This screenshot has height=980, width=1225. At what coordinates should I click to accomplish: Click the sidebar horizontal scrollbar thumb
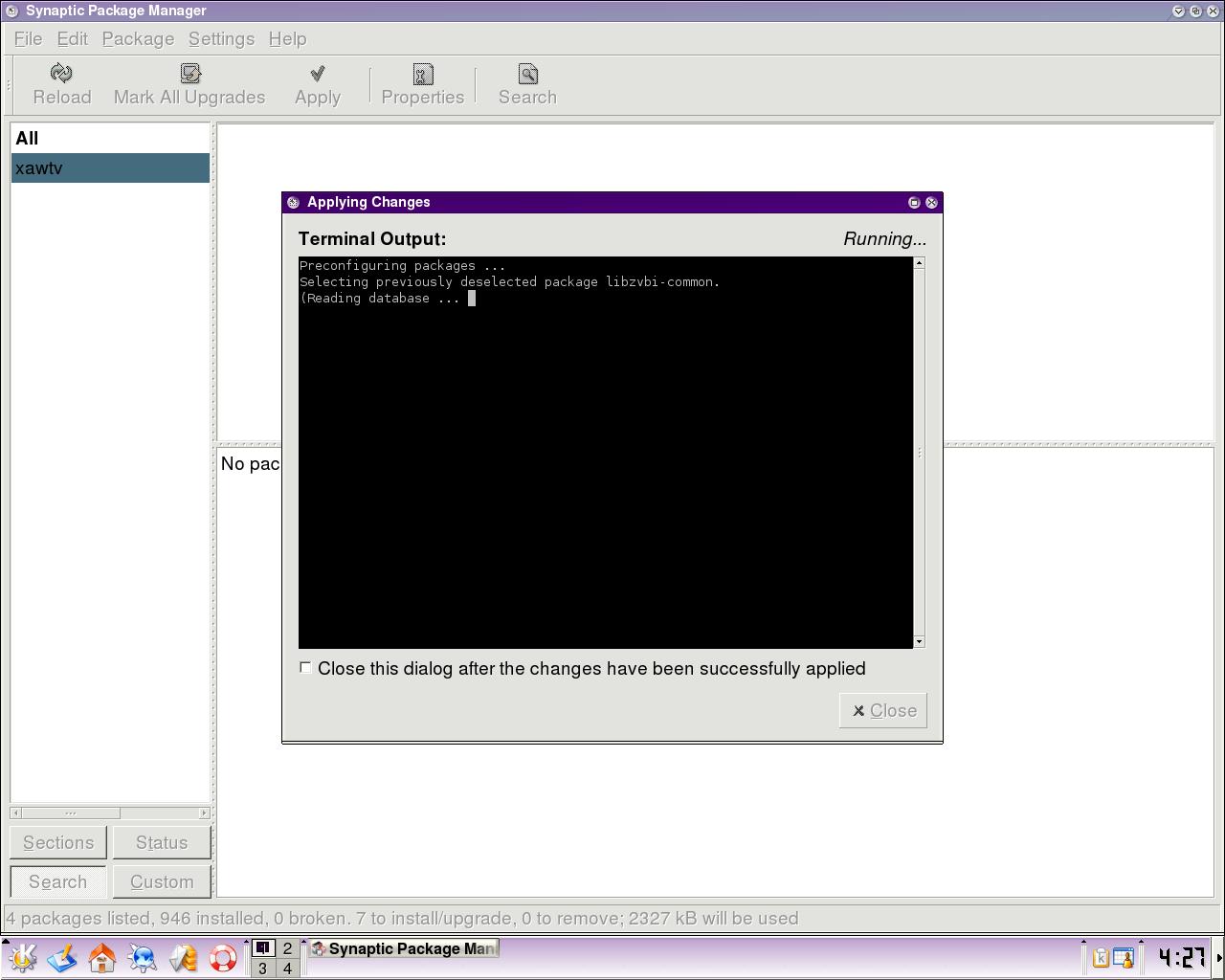pyautogui.click(x=70, y=813)
